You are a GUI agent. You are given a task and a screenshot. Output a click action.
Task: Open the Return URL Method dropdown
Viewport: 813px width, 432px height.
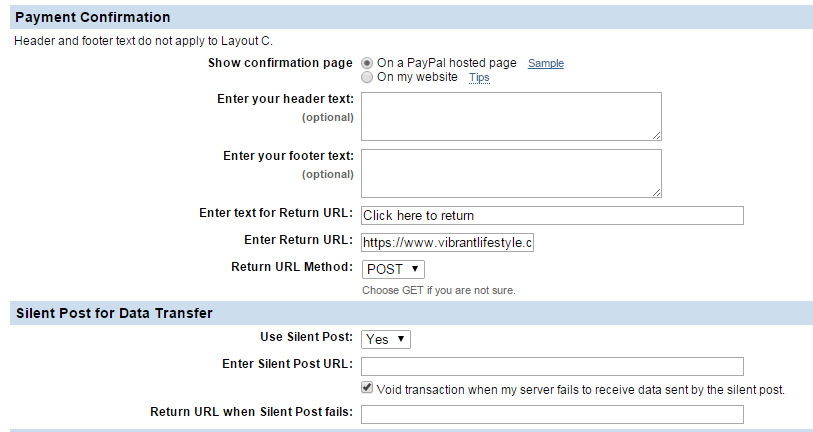(x=393, y=269)
